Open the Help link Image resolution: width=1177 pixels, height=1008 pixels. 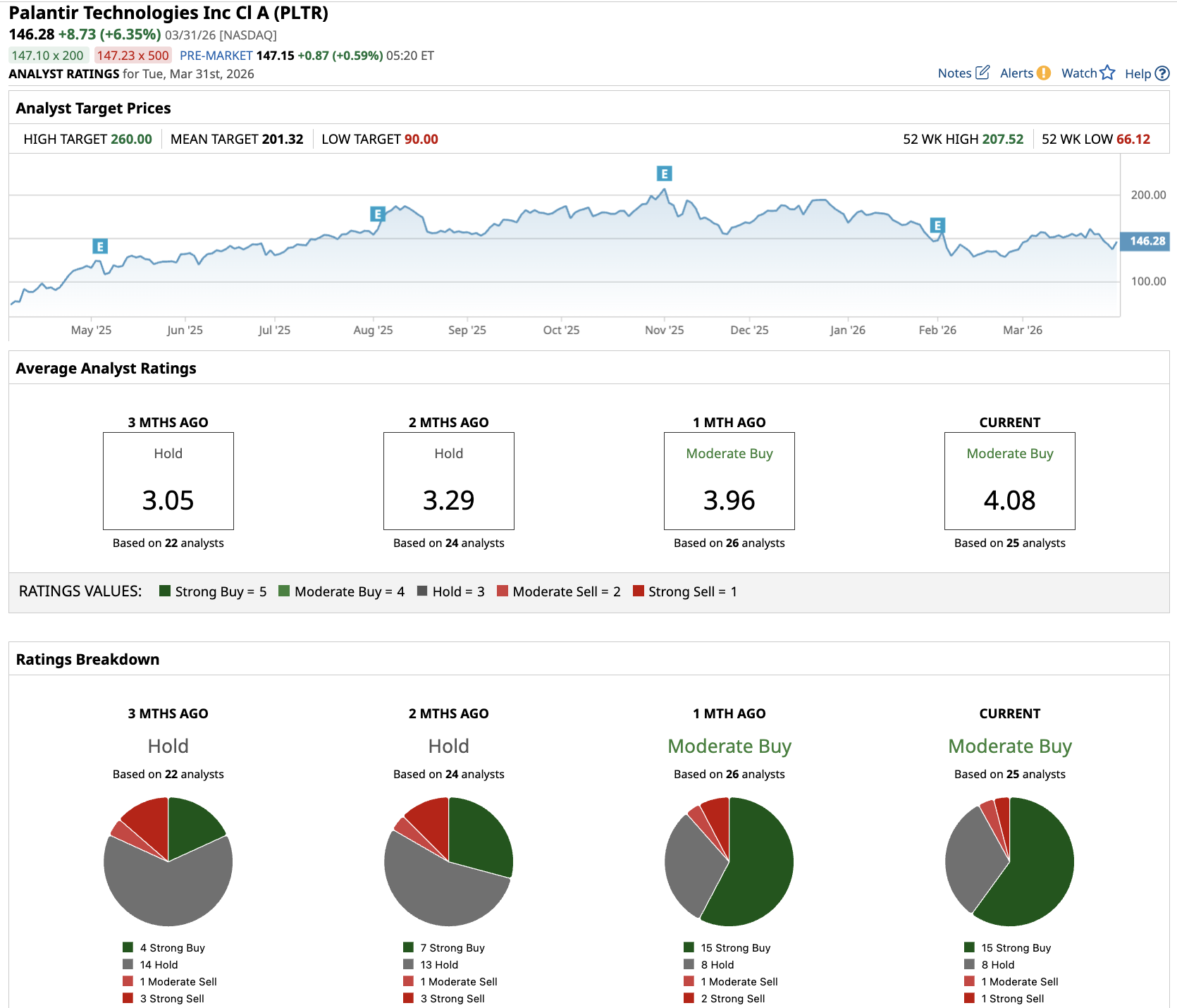pyautogui.click(x=1138, y=74)
